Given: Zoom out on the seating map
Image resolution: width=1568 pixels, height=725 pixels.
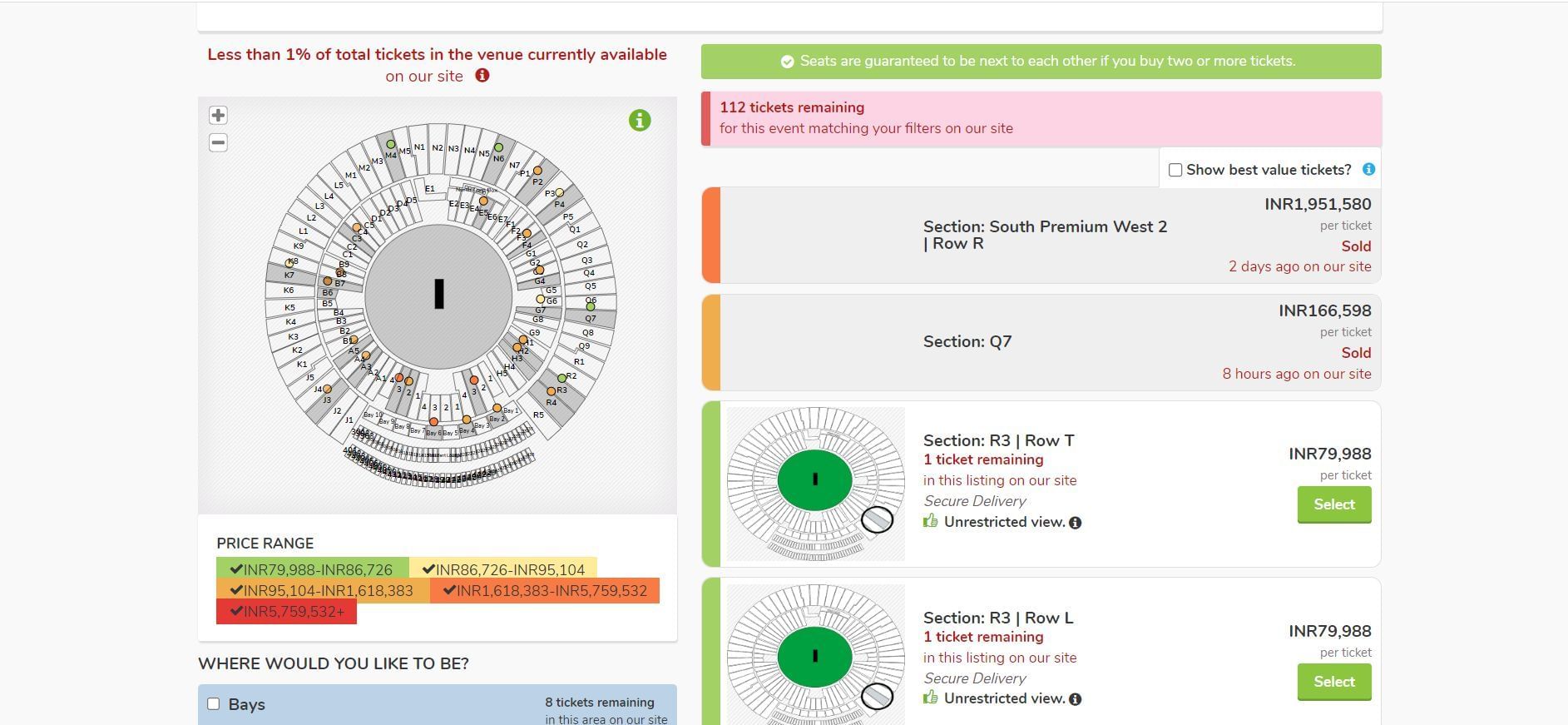Looking at the screenshot, I should [x=218, y=142].
